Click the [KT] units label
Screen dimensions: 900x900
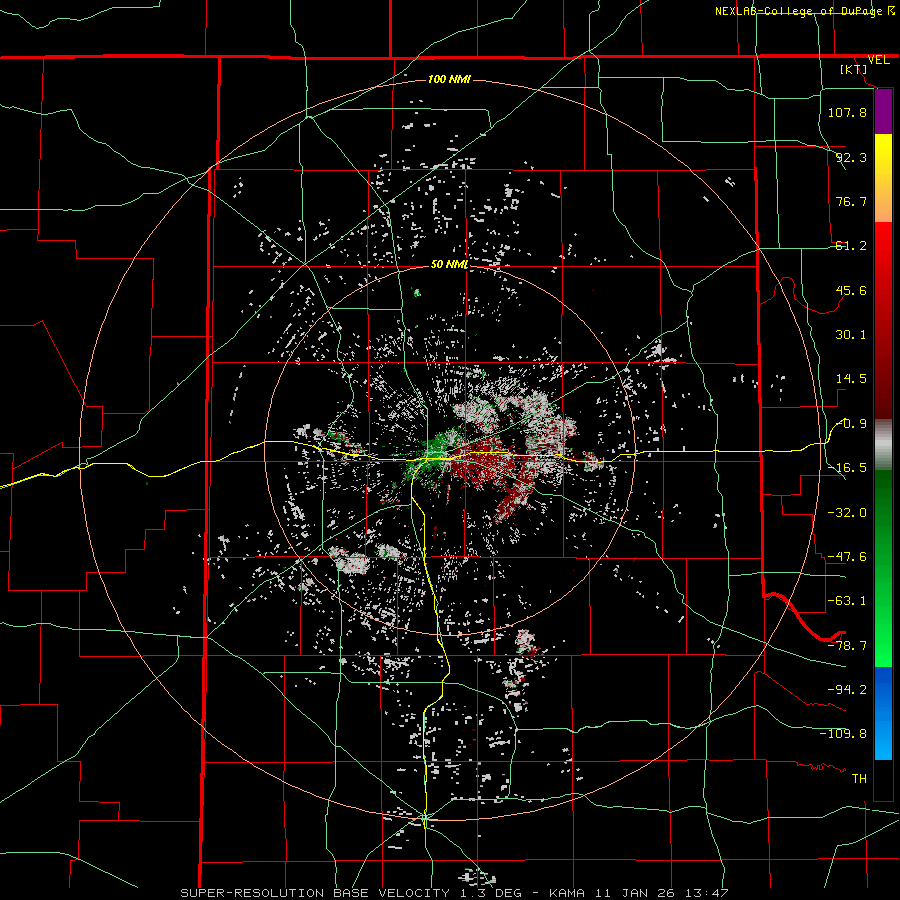(x=854, y=69)
